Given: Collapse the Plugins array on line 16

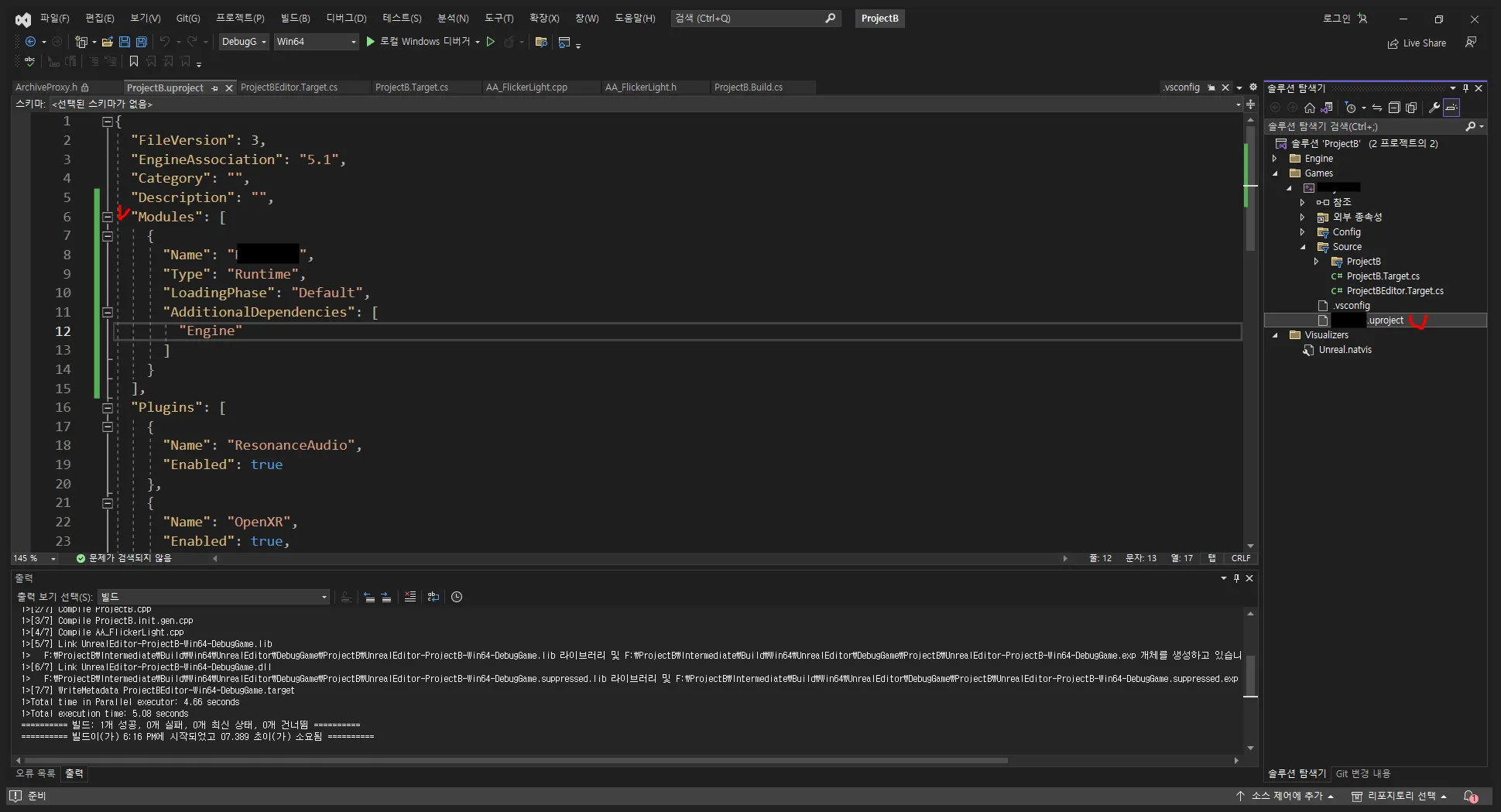Looking at the screenshot, I should click(x=108, y=408).
